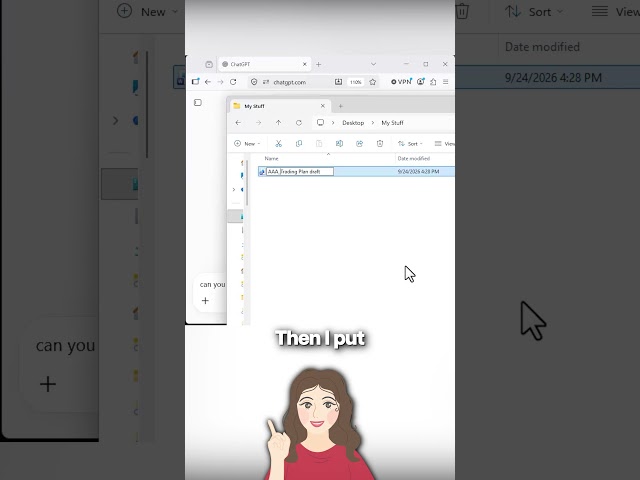The image size is (640, 480).
Task: Click the navigation pane scrollbar
Action: [x=247, y=182]
